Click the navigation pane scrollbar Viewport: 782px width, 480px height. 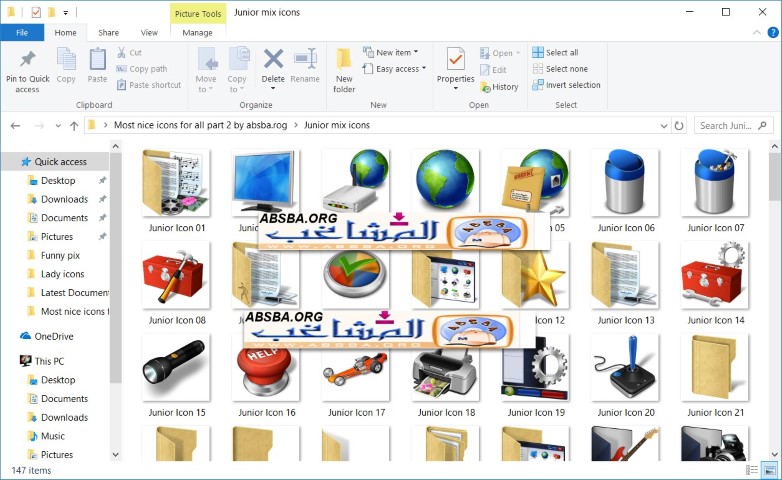tap(115, 269)
